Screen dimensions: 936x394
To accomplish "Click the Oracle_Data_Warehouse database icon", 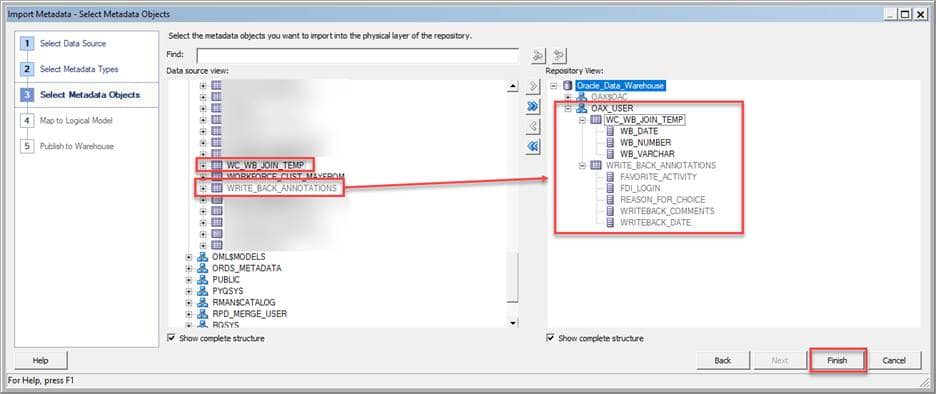I will pyautogui.click(x=567, y=86).
